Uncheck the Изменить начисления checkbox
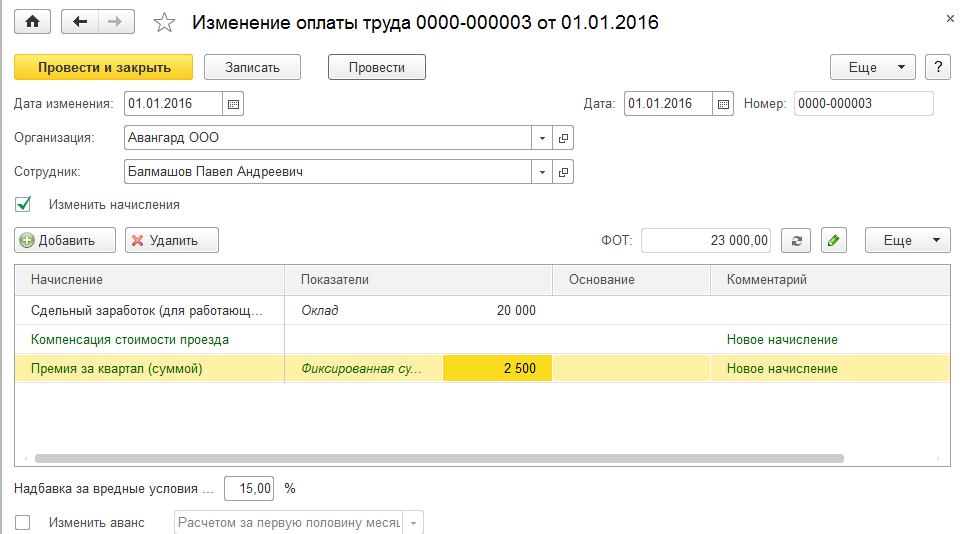This screenshot has height=534, width=967. coord(24,204)
